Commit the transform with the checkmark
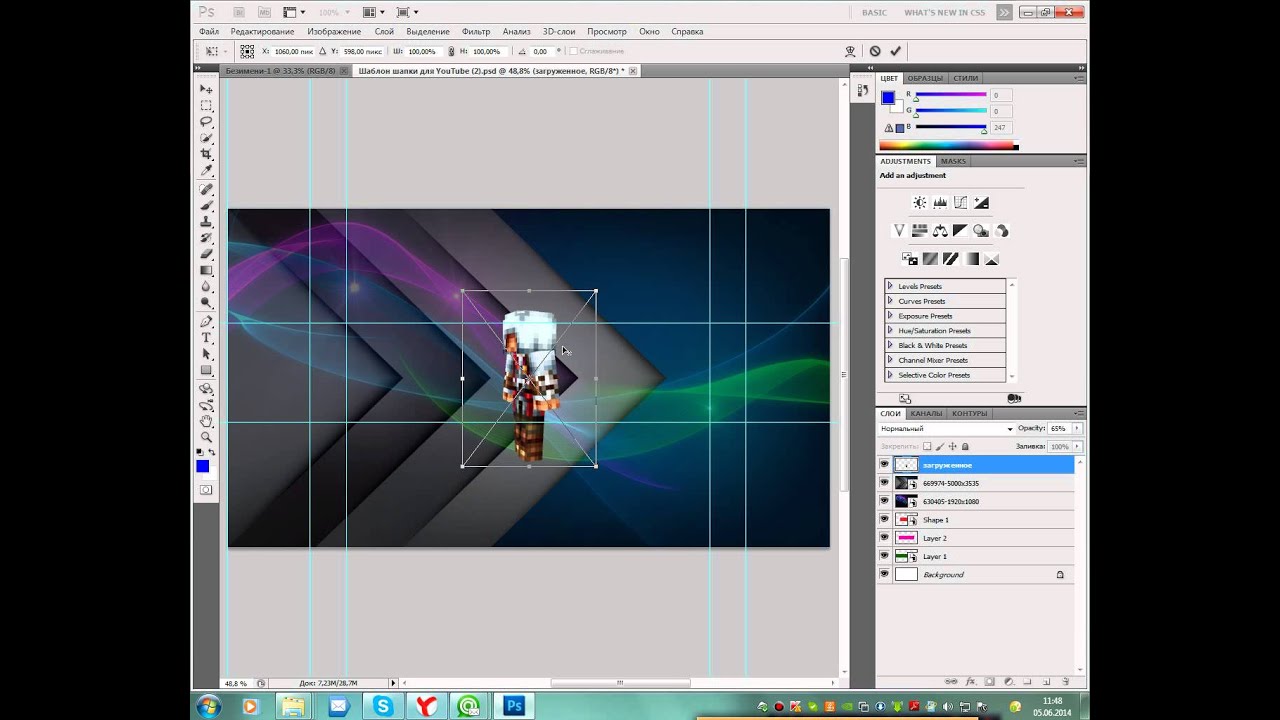 [895, 51]
